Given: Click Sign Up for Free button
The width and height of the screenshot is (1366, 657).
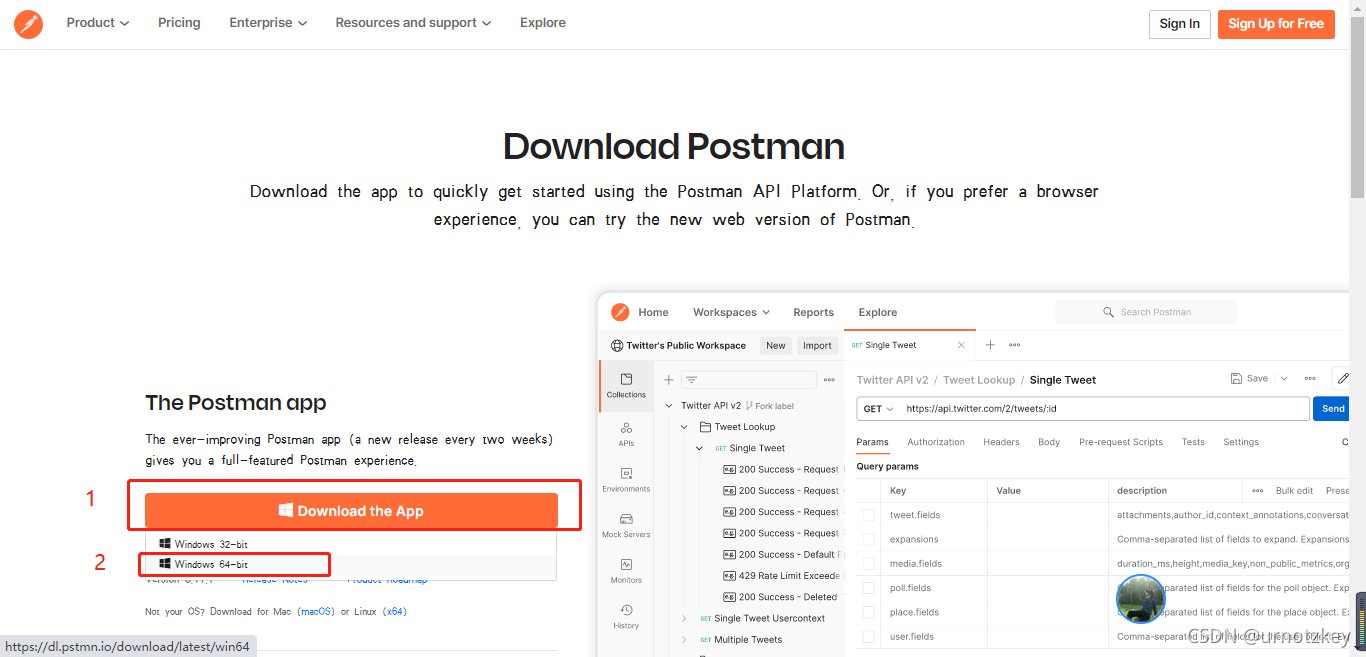Looking at the screenshot, I should pos(1276,24).
